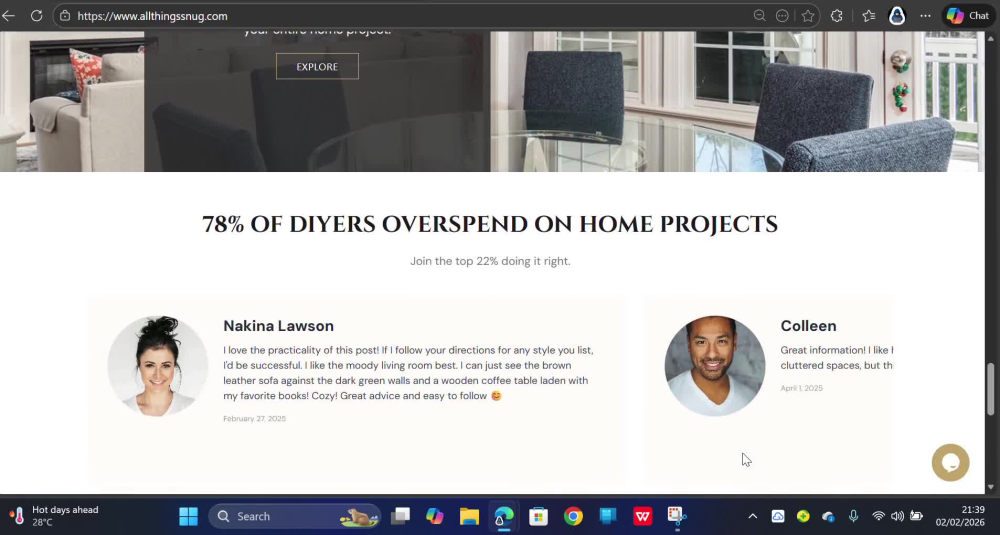Viewport: 1000px width, 535px height.
Task: Open the gold chat widget bubble
Action: tap(950, 462)
